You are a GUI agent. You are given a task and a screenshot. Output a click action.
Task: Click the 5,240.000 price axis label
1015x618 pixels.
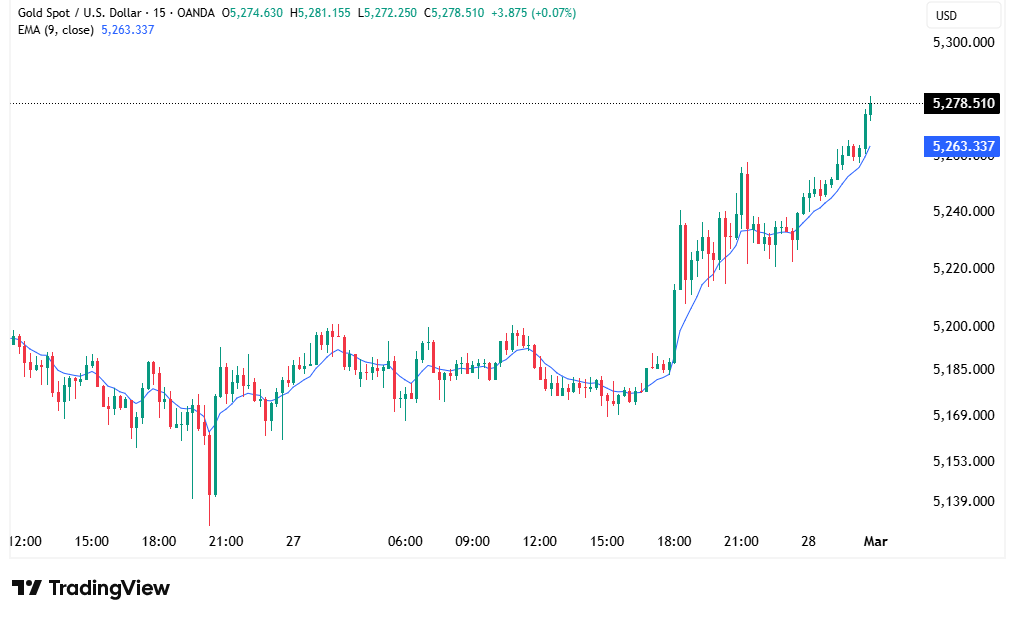point(963,211)
